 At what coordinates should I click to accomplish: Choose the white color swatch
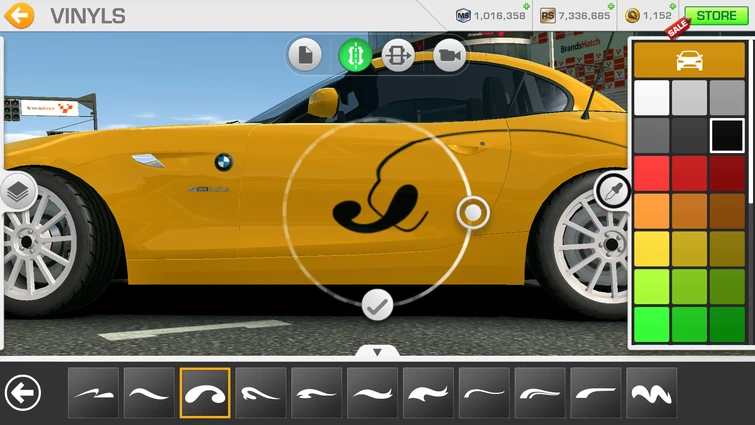pos(651,98)
